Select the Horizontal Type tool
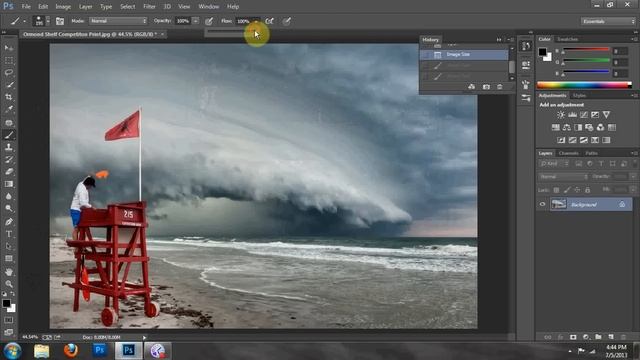Image resolution: width=640 pixels, height=360 pixels. click(9, 234)
